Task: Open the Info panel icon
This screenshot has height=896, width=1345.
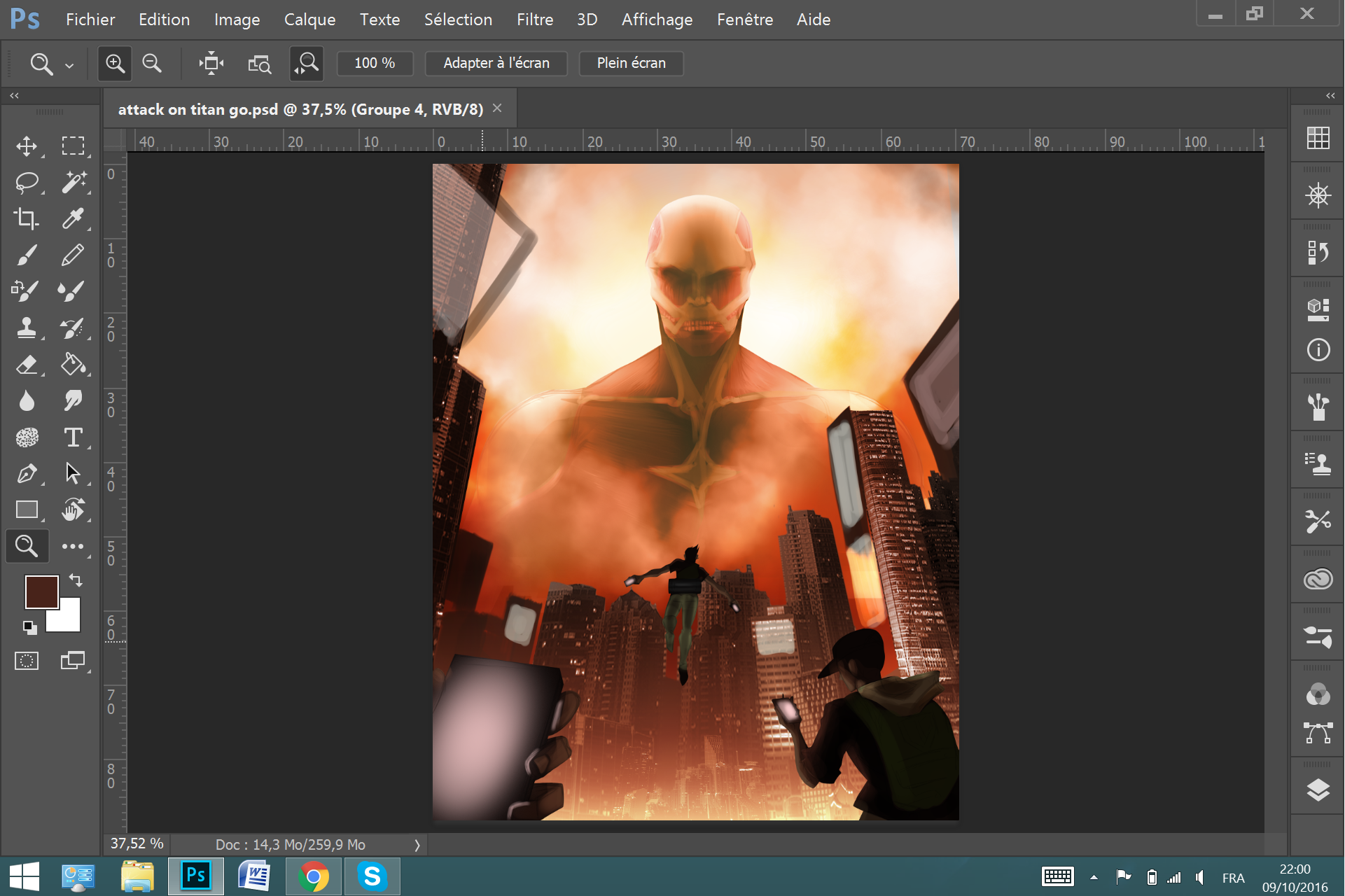Action: [x=1318, y=349]
